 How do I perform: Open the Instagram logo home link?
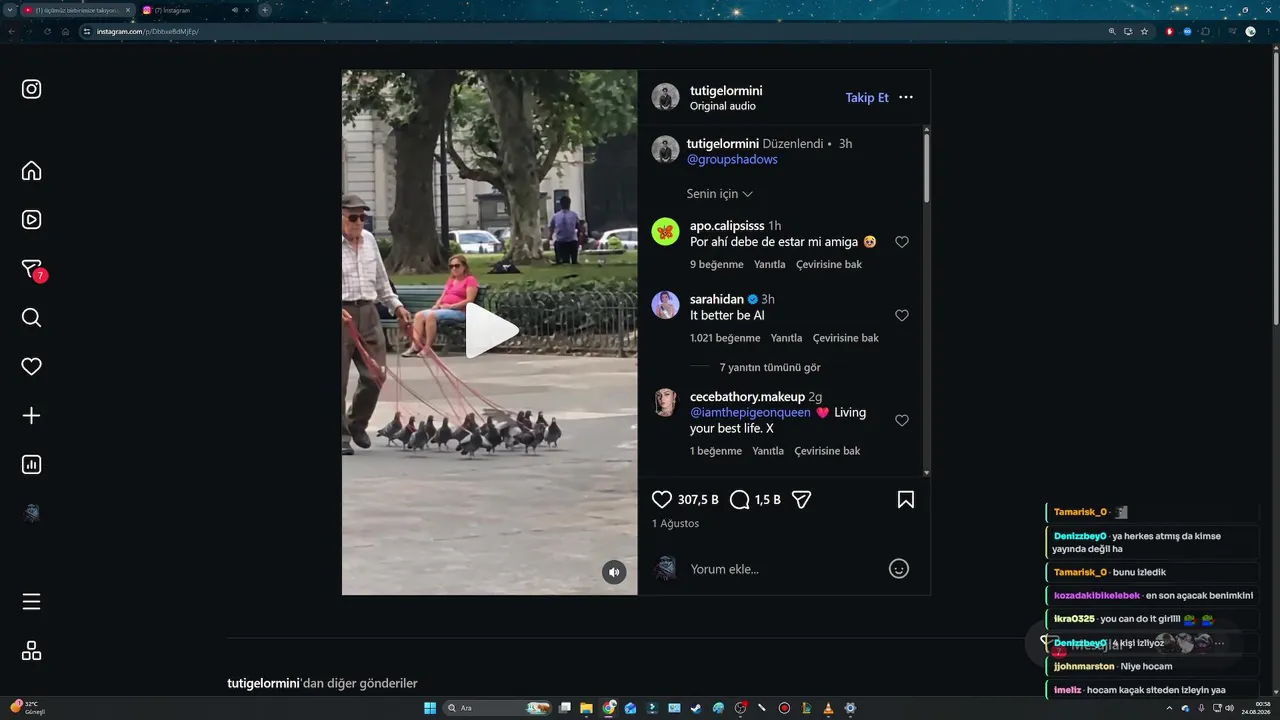(x=31, y=89)
